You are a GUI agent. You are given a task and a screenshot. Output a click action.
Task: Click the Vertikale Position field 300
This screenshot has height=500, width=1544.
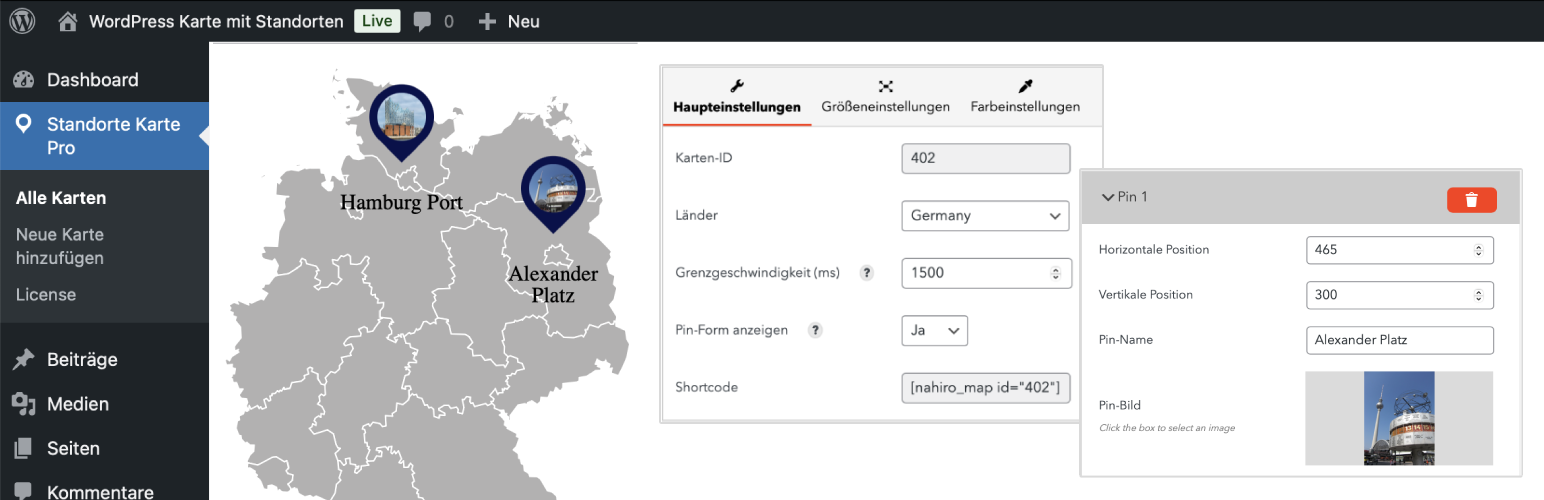coord(1399,295)
